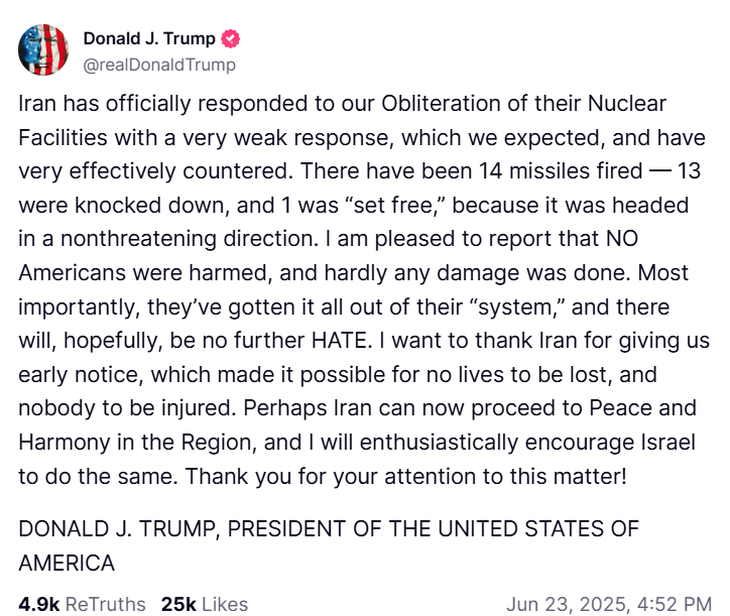730x616 pixels.
Task: Open the Jun 23, 2025 date link
Action: [x=566, y=604]
